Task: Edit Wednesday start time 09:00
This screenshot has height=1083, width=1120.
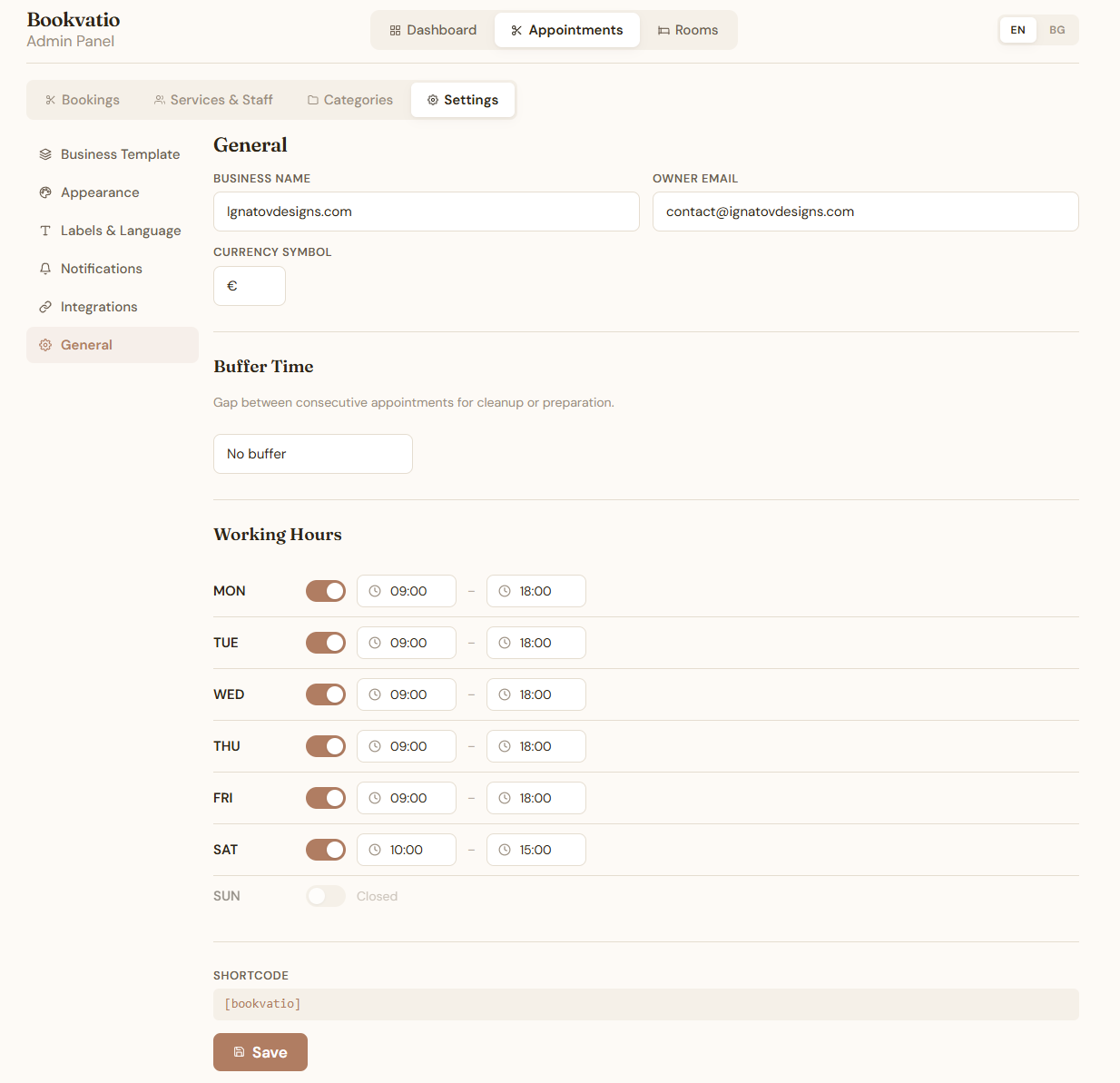Action: [x=407, y=694]
